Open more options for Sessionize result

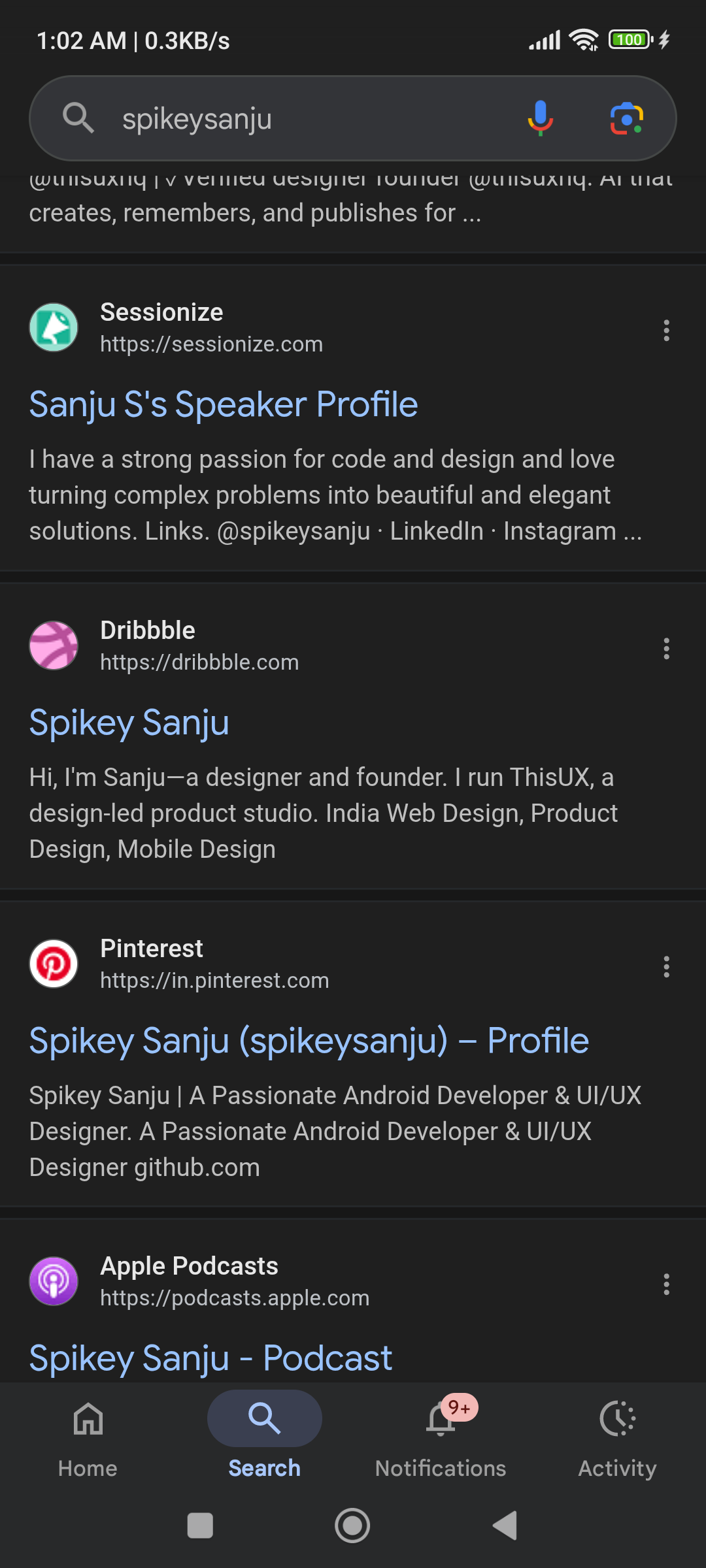coord(666,331)
